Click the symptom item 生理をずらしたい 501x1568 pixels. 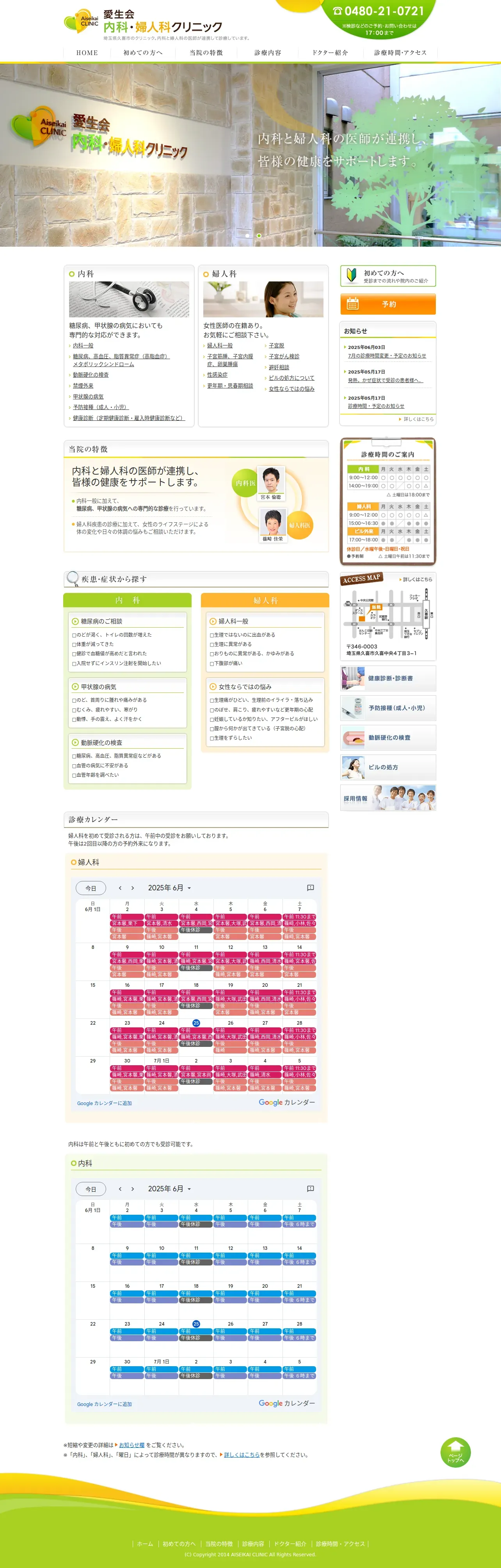[231, 738]
